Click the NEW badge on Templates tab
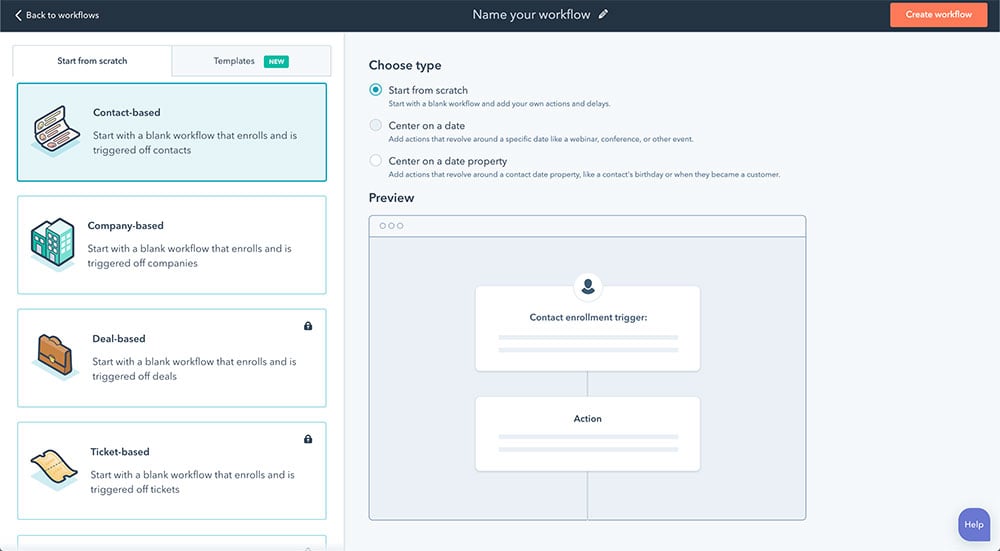The width and height of the screenshot is (1000, 551). pos(276,61)
